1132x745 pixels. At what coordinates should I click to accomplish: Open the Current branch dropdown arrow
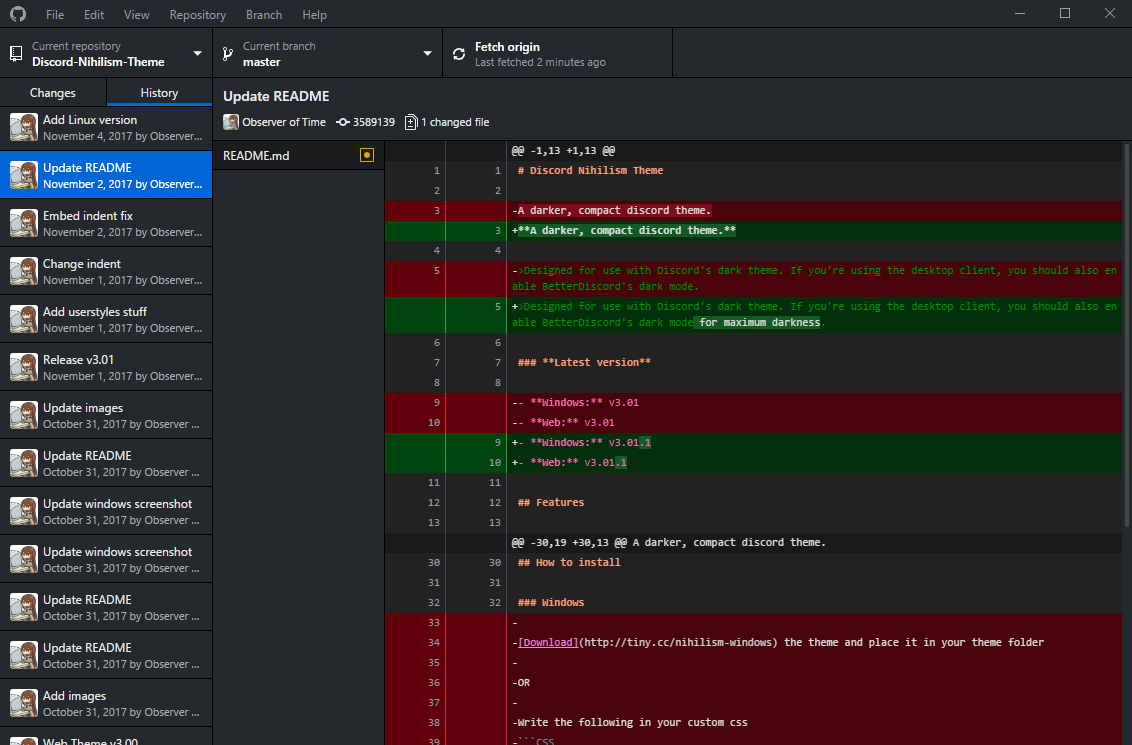[x=427, y=53]
